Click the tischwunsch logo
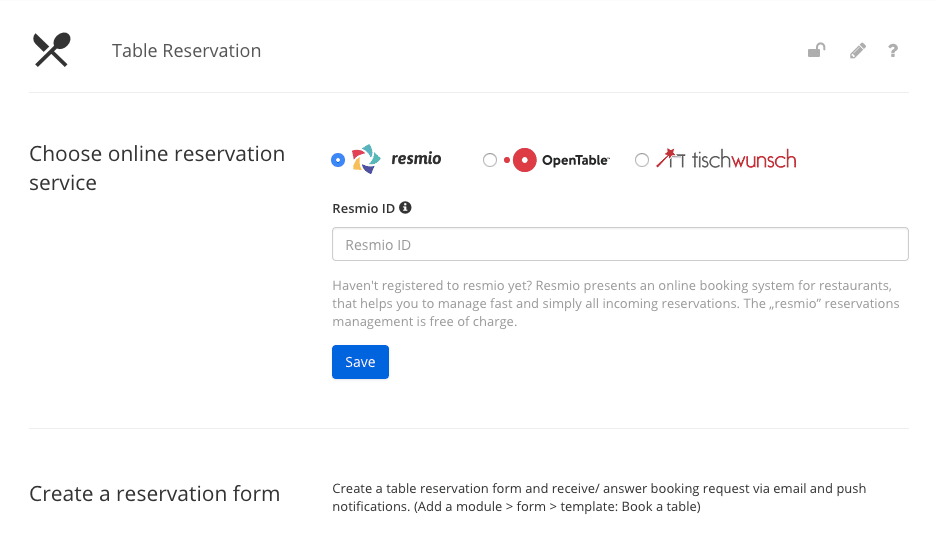Image resolution: width=935 pixels, height=534 pixels. tap(726, 159)
